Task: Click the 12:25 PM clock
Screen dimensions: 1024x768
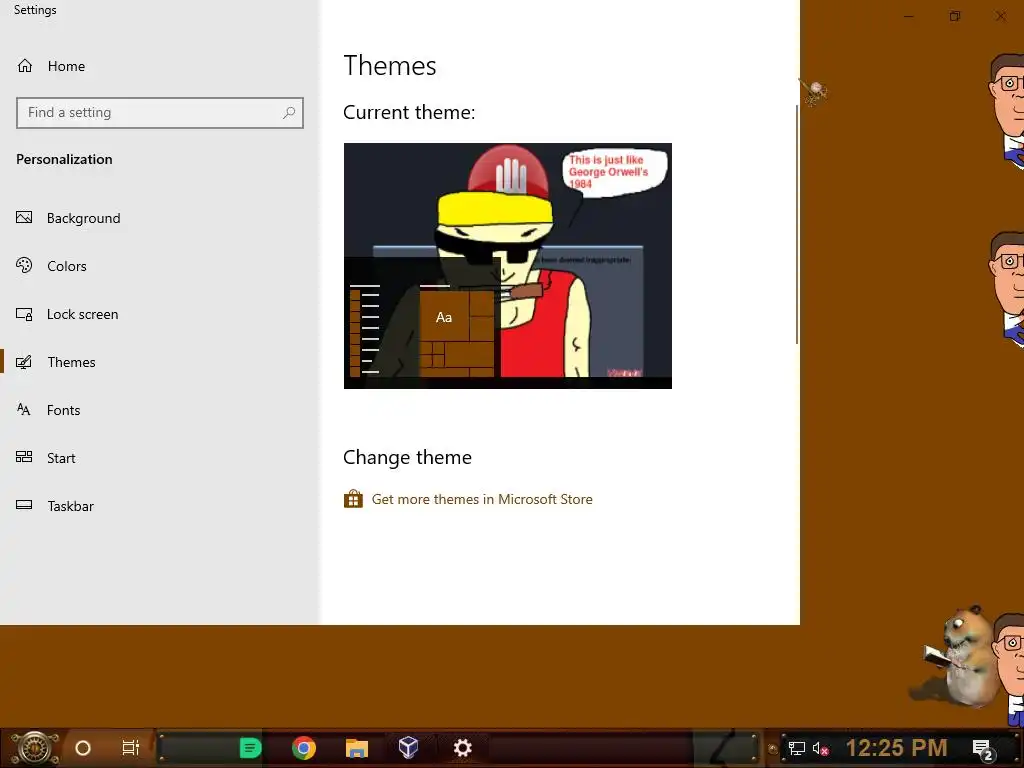Action: point(896,748)
